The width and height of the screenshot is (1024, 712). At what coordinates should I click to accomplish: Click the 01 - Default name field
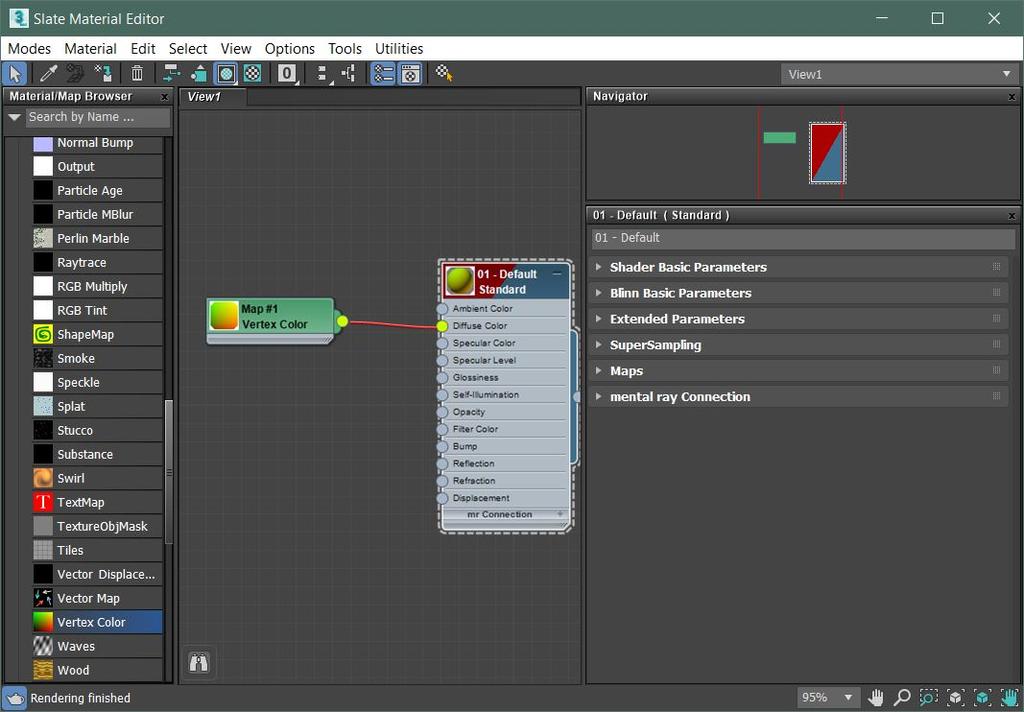pyautogui.click(x=803, y=238)
